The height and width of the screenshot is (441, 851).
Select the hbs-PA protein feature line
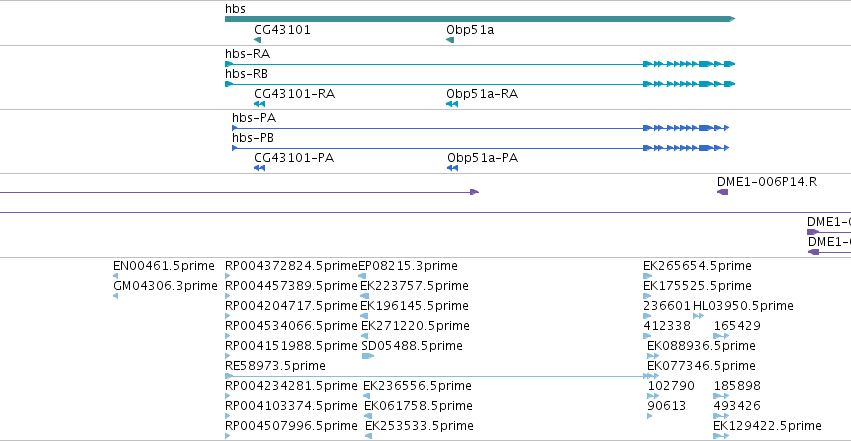(x=480, y=128)
